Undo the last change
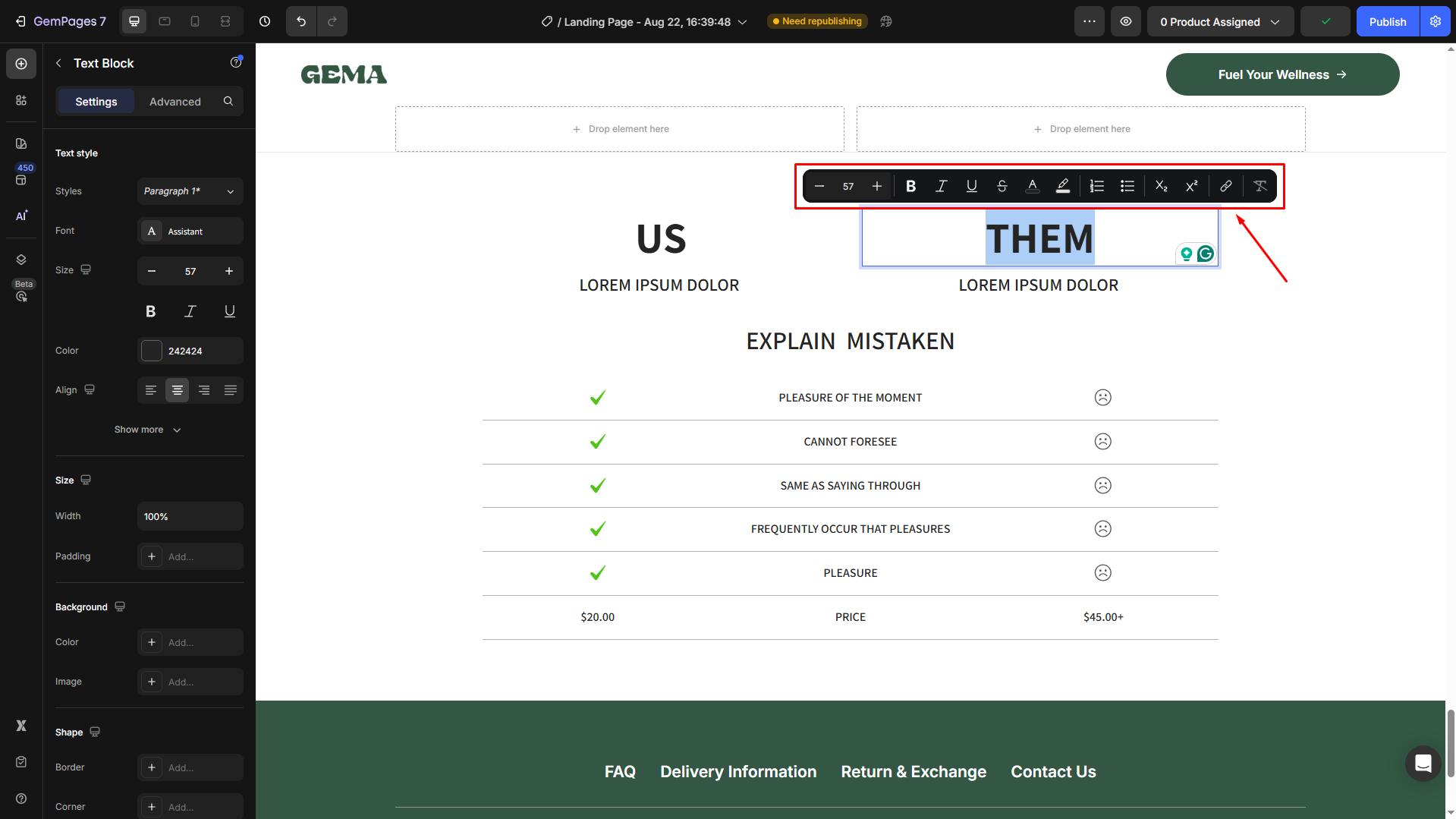 [301, 21]
